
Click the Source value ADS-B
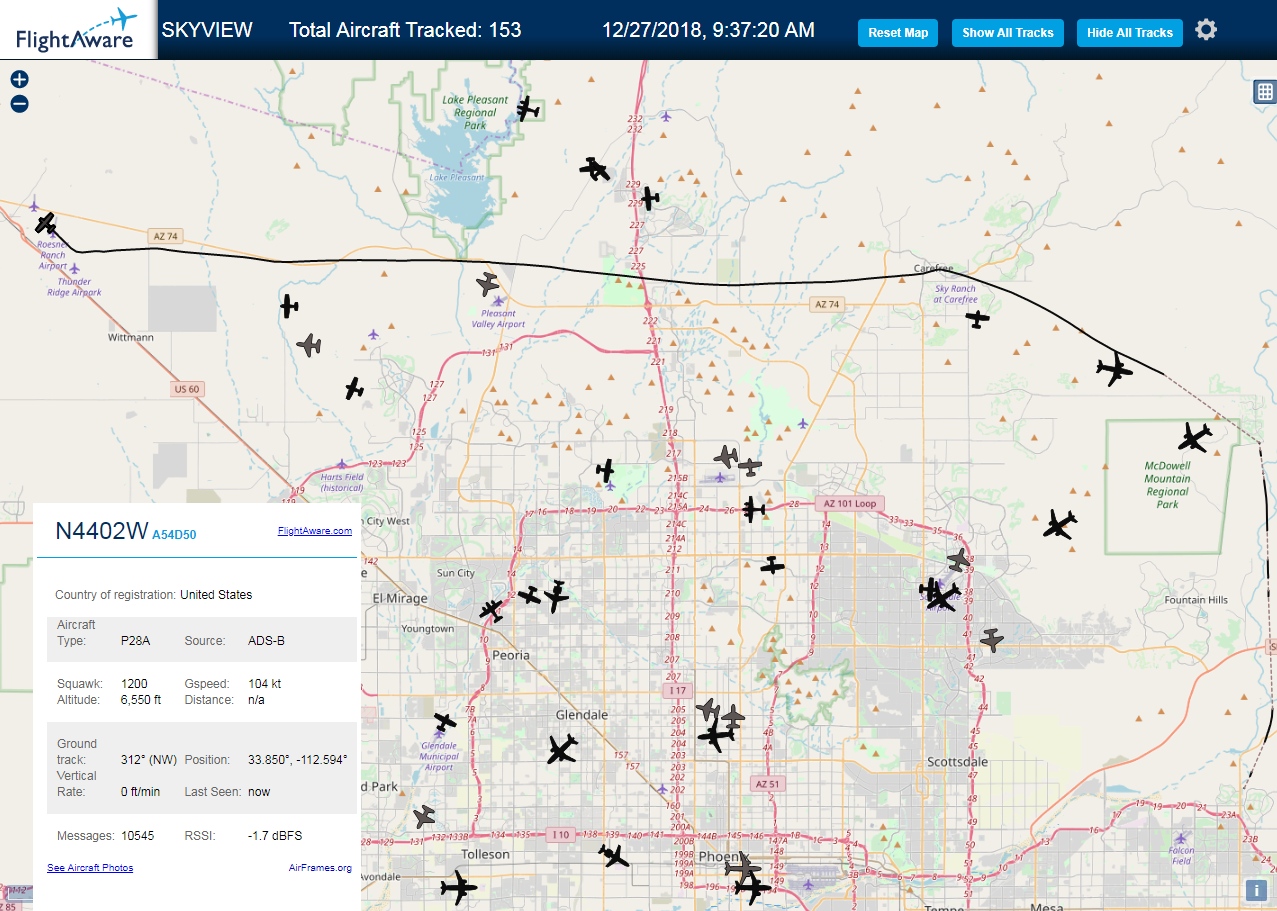[266, 640]
